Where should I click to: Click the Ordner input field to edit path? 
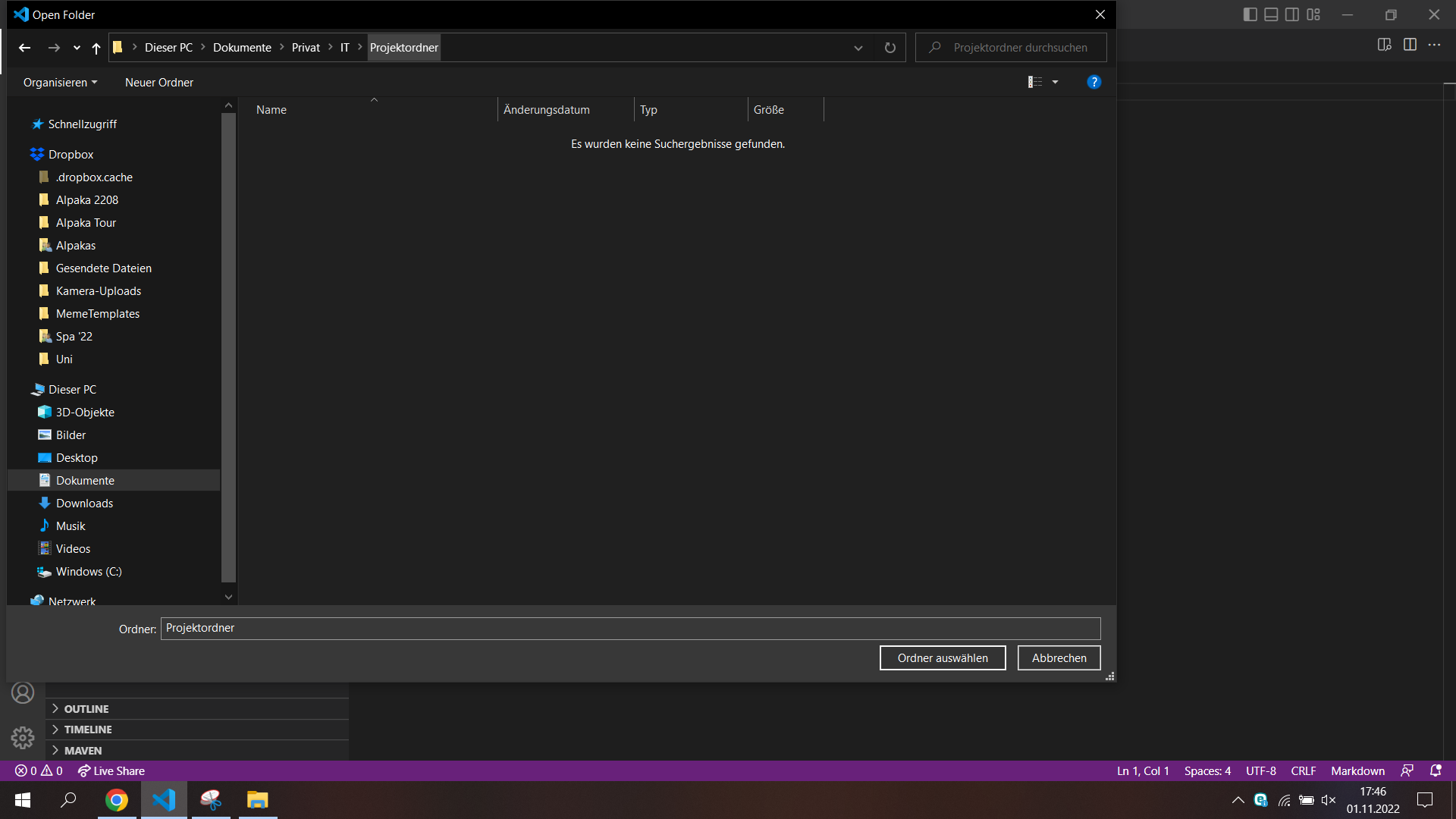[630, 627]
